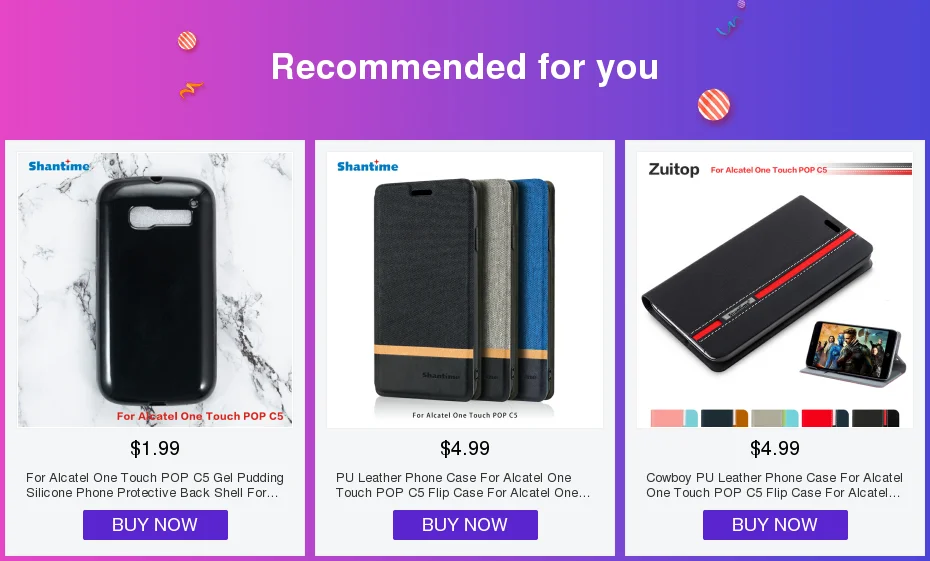
Task: Click the Shantime logo on the first product
Action: click(x=59, y=166)
